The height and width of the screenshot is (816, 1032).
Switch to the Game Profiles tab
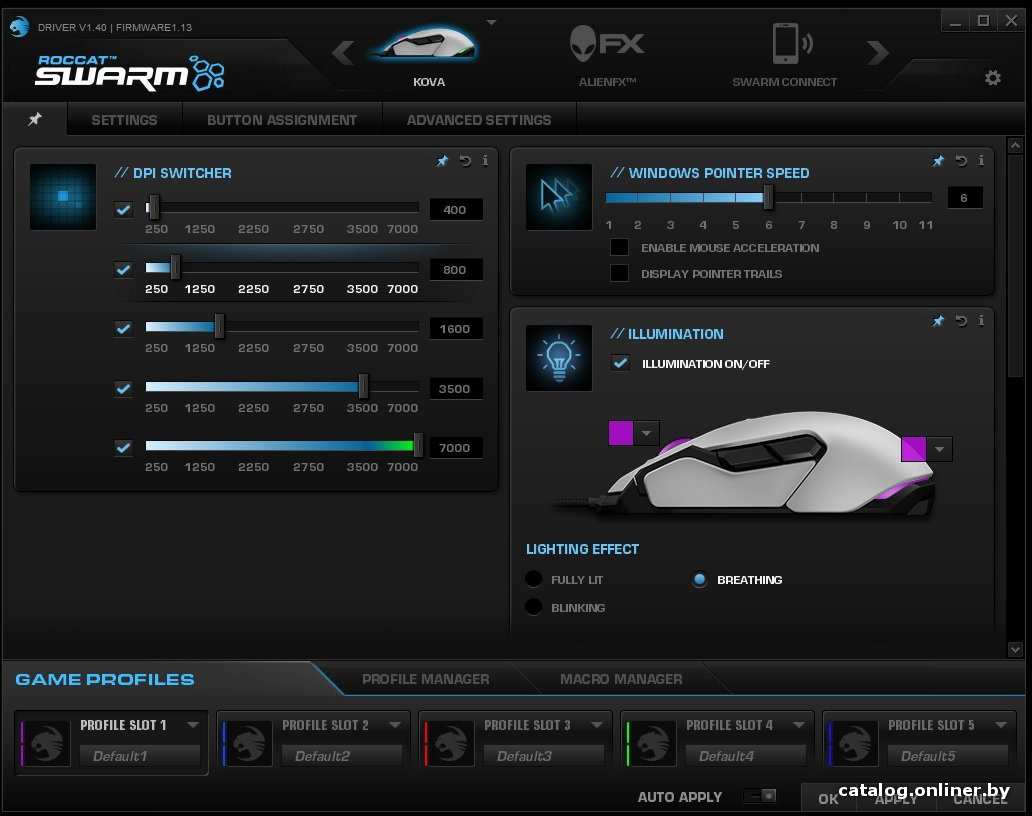tap(105, 679)
